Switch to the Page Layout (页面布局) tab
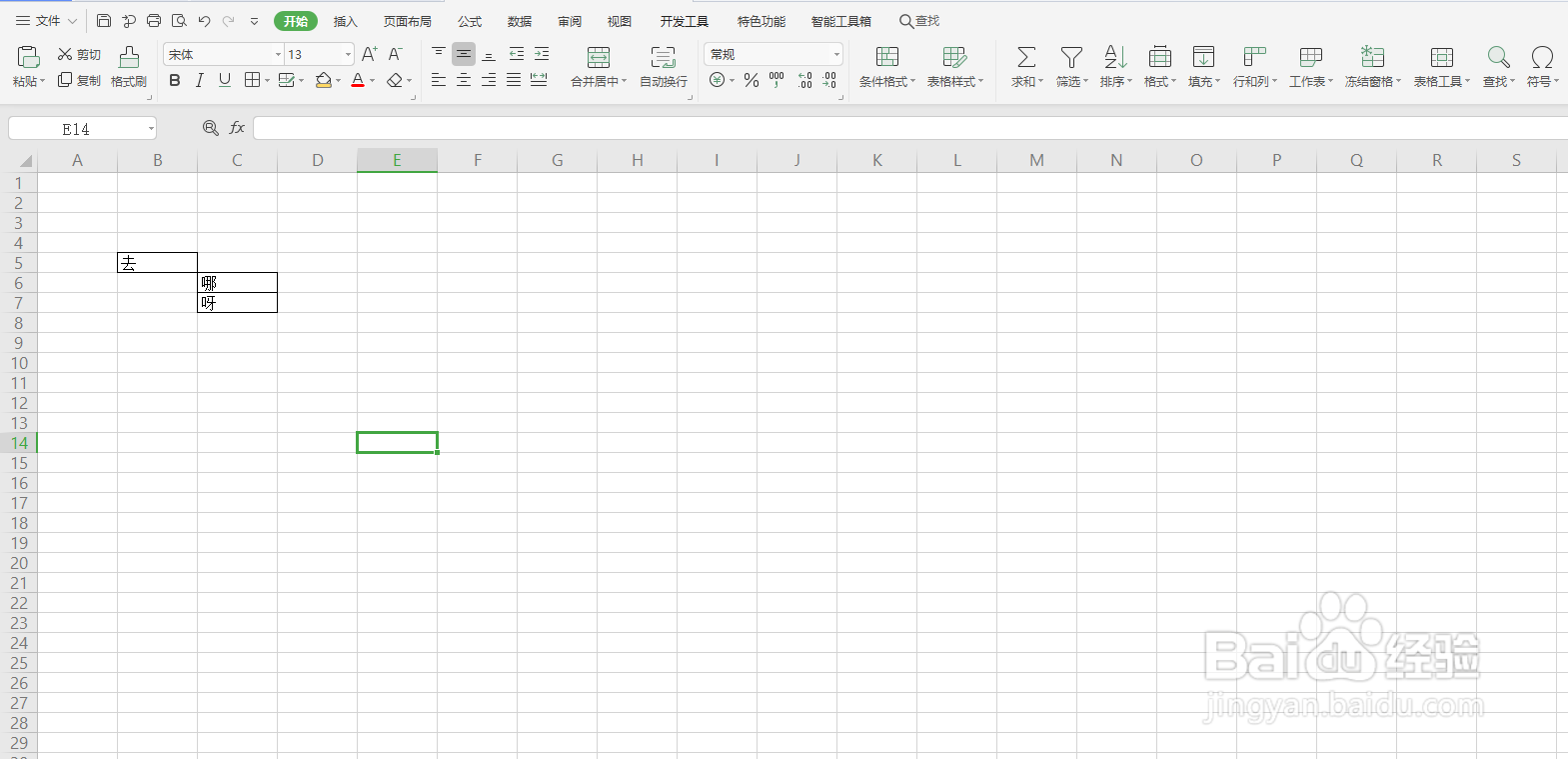The width and height of the screenshot is (1568, 759). click(408, 21)
